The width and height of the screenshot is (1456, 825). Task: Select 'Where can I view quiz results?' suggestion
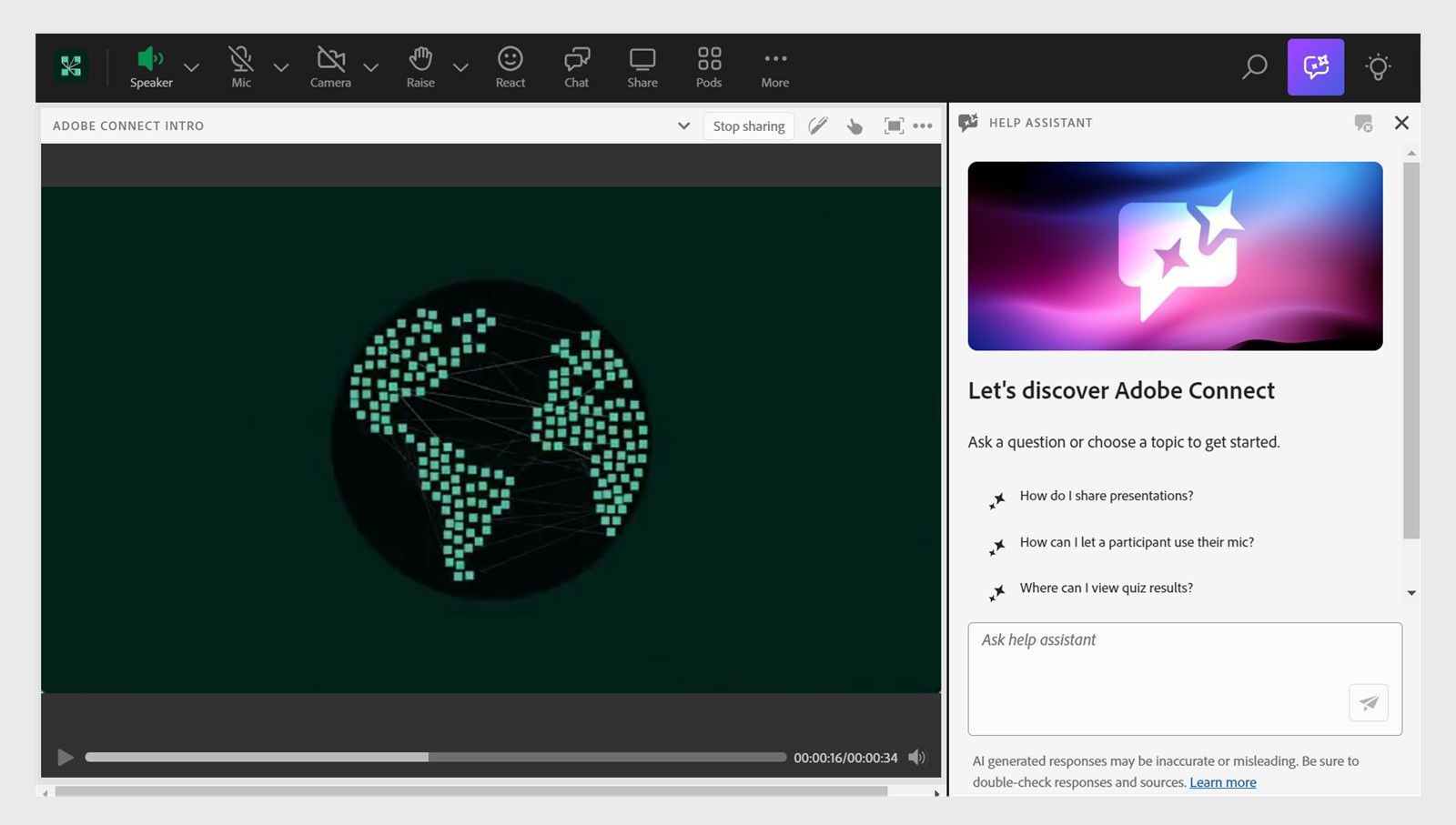(x=1106, y=588)
